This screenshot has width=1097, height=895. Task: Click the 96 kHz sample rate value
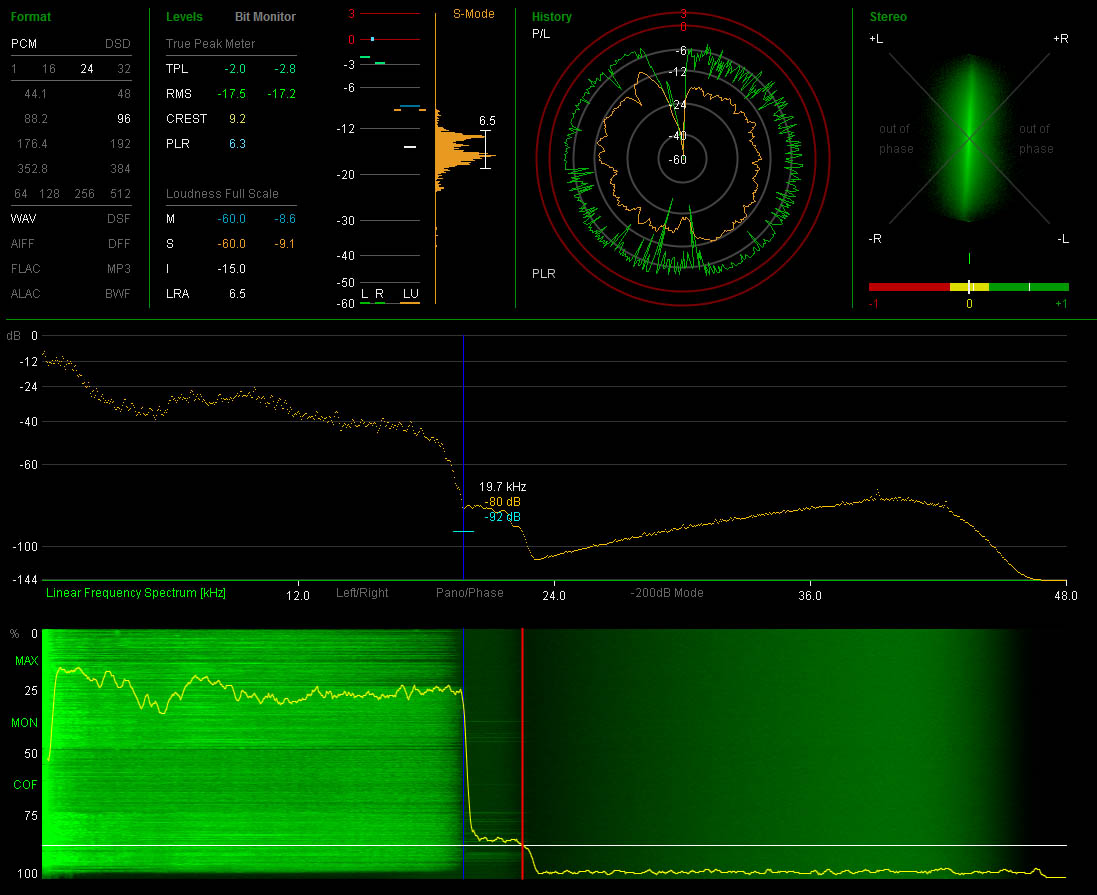(123, 118)
